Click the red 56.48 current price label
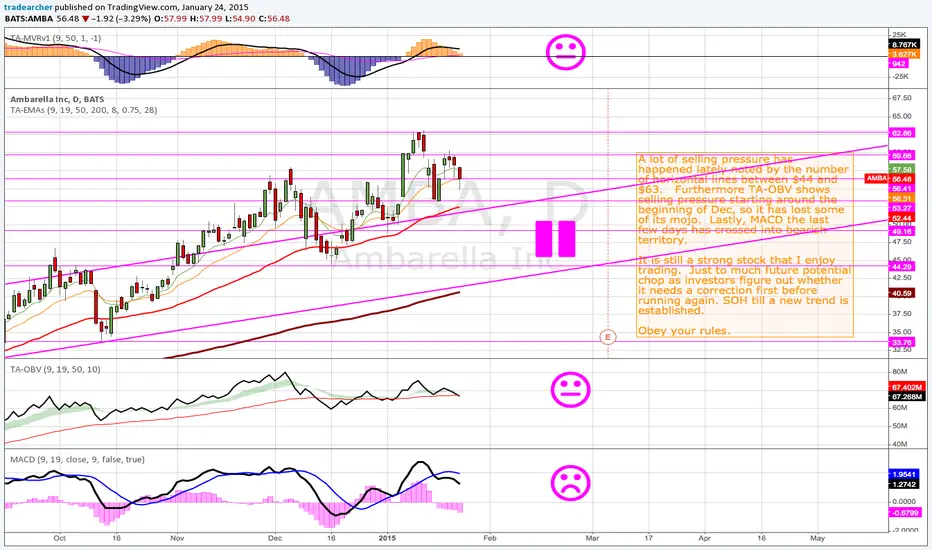 [x=902, y=179]
